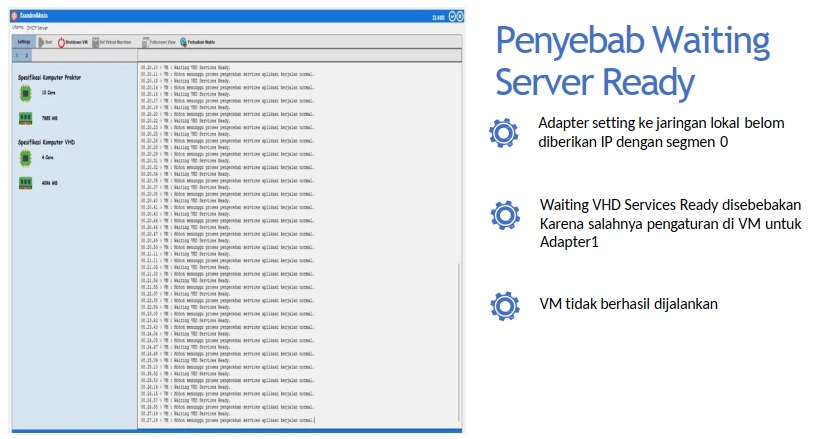
Task: Click the VHD RAM memory icon
Action: pyautogui.click(x=25, y=183)
